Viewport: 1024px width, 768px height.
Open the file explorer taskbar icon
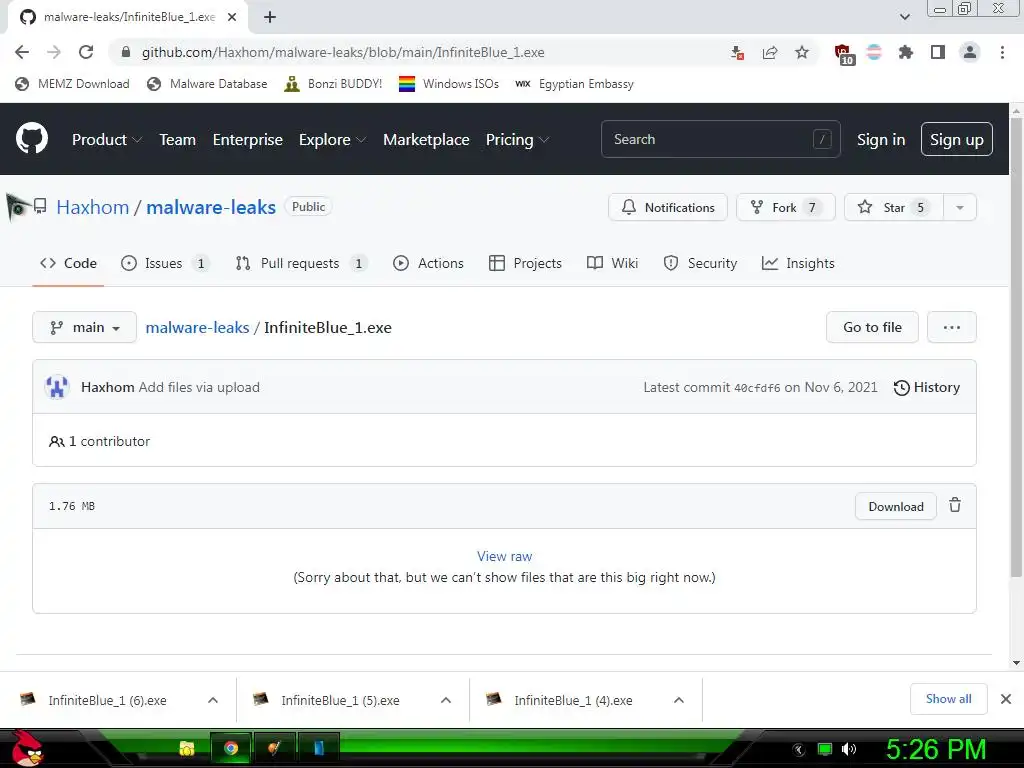tap(187, 748)
